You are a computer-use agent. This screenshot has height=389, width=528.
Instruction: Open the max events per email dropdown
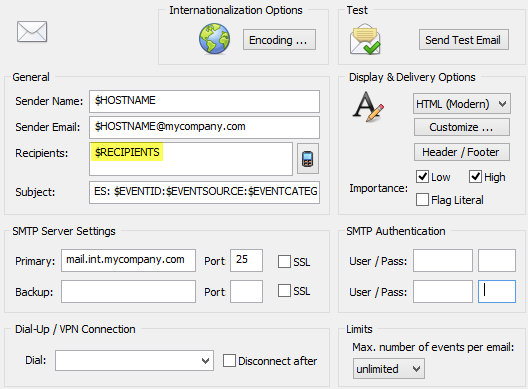click(389, 369)
